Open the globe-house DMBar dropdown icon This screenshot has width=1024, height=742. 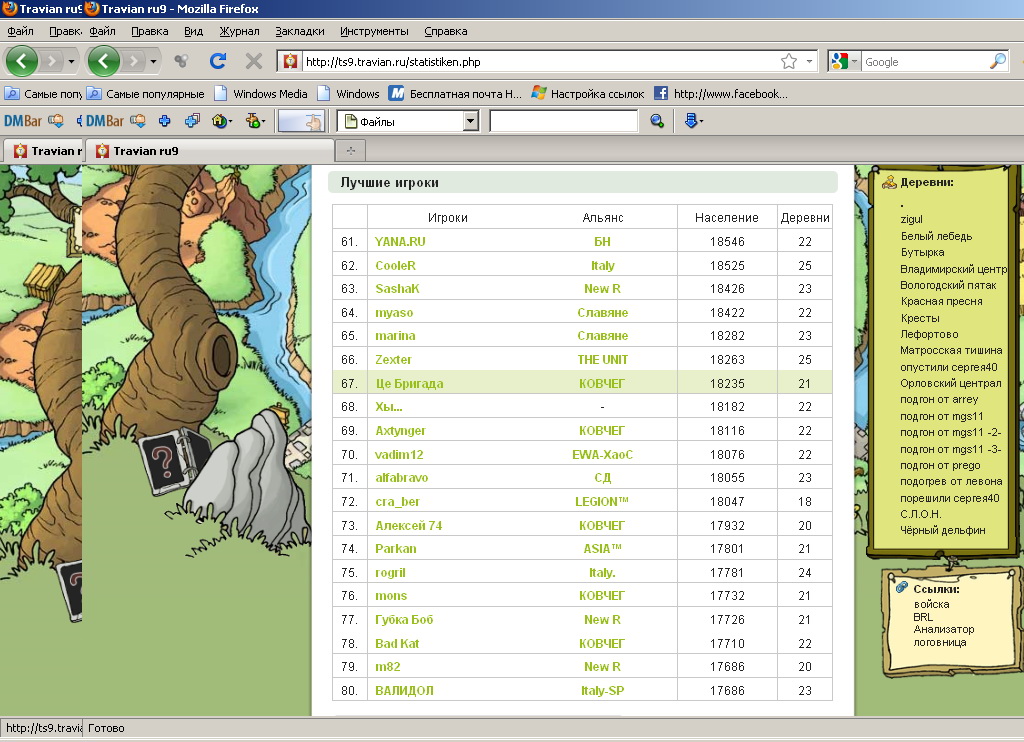tap(222, 121)
